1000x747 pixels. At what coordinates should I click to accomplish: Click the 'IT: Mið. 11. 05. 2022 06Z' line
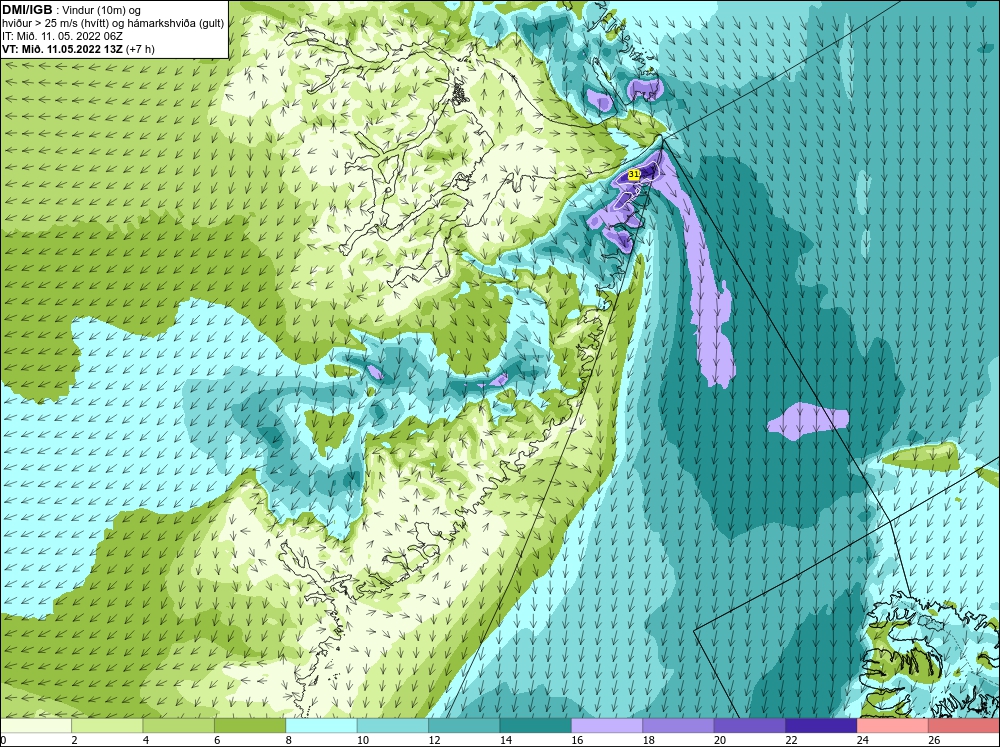(62, 36)
